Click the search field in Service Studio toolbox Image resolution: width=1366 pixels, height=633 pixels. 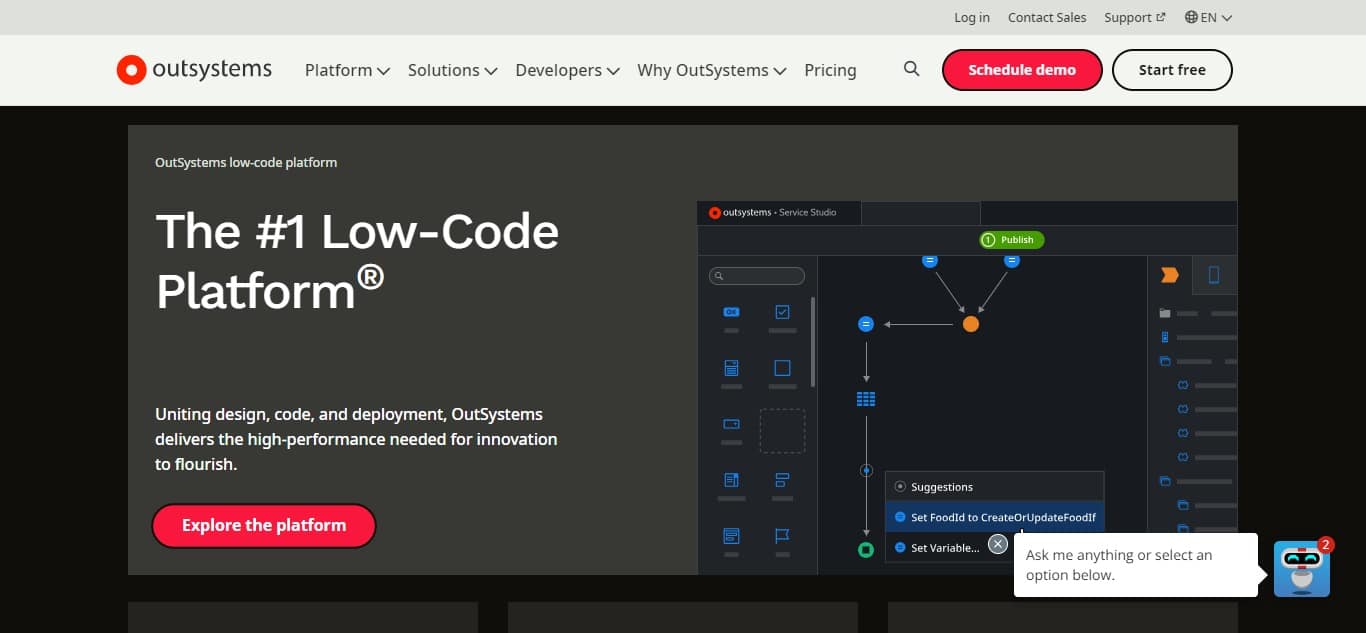[x=756, y=275]
